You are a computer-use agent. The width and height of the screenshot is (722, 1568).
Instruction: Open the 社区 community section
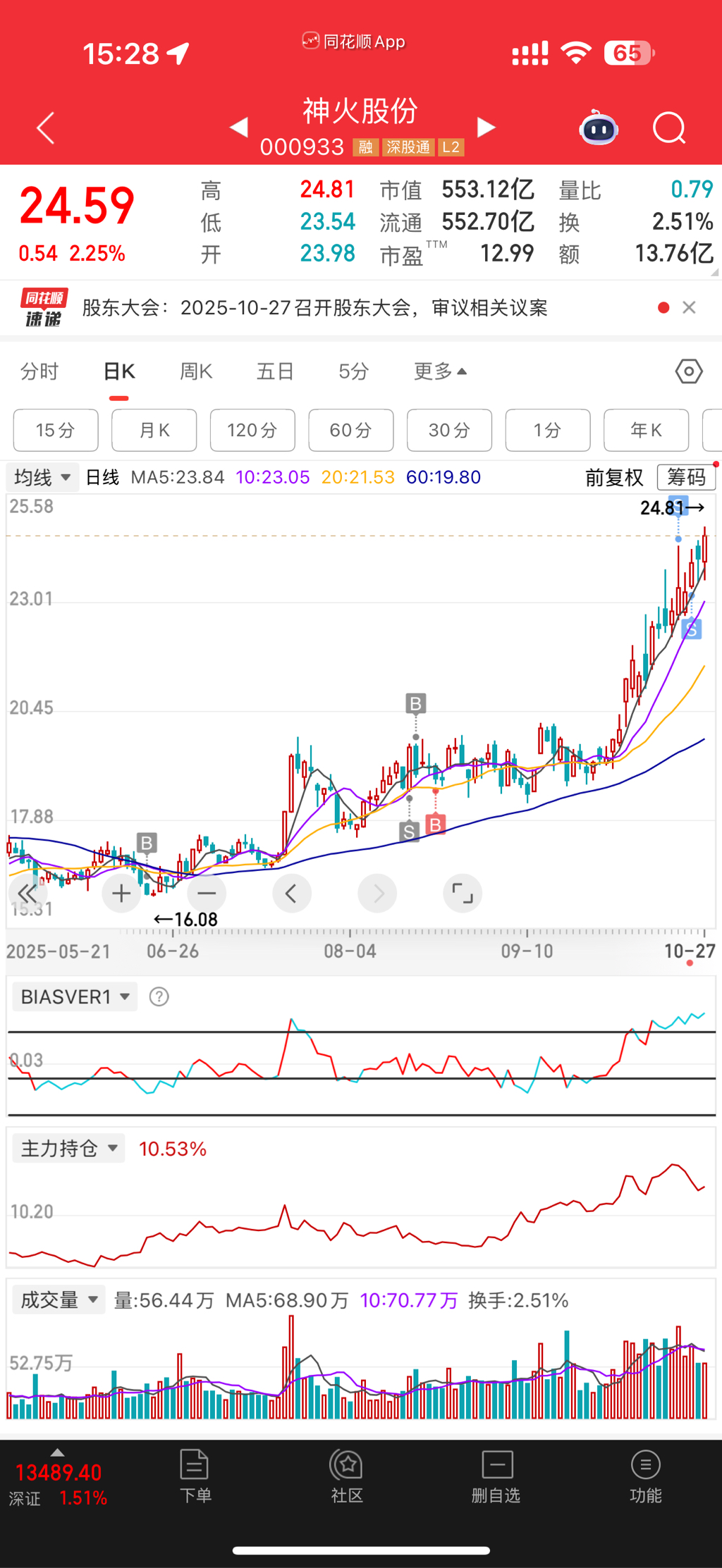pyautogui.click(x=346, y=1477)
